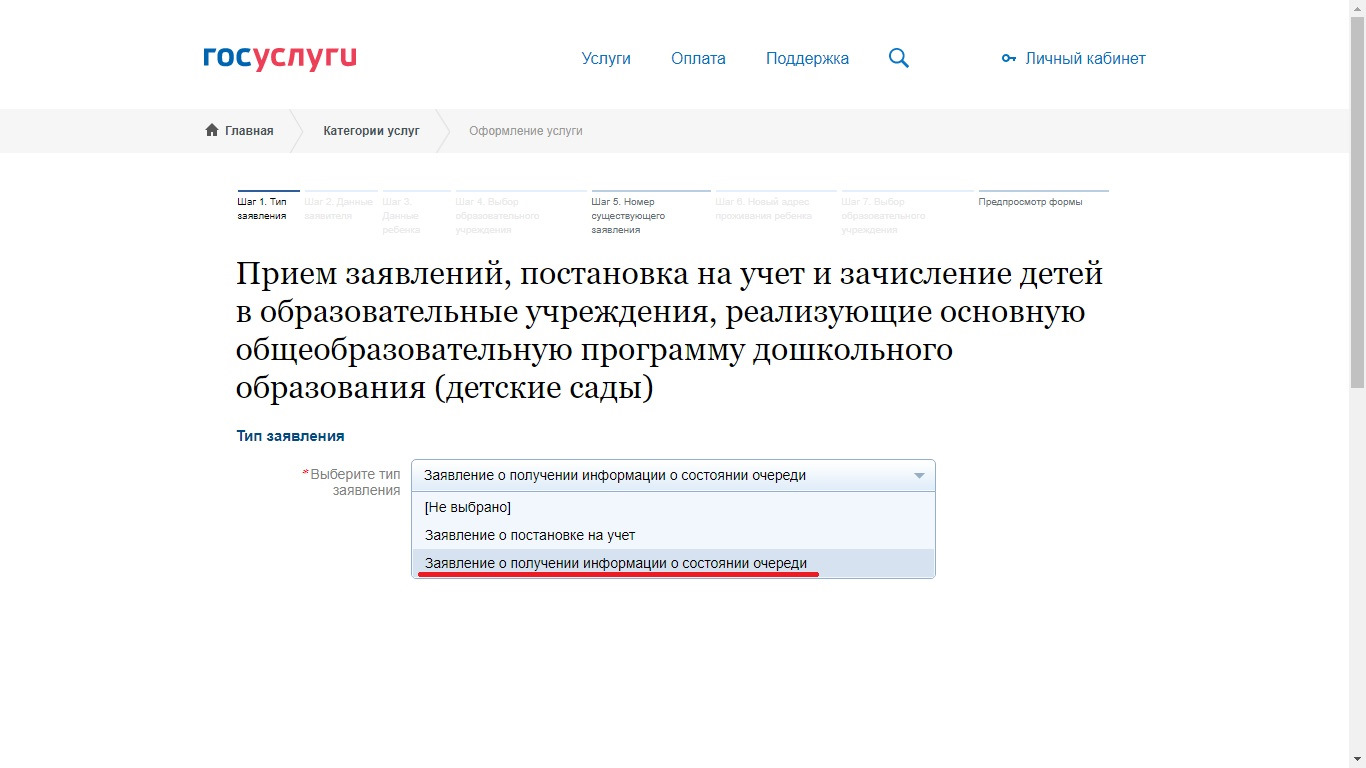1366x768 pixels.
Task: Choose [Не выбрано] option
Action: [x=673, y=507]
